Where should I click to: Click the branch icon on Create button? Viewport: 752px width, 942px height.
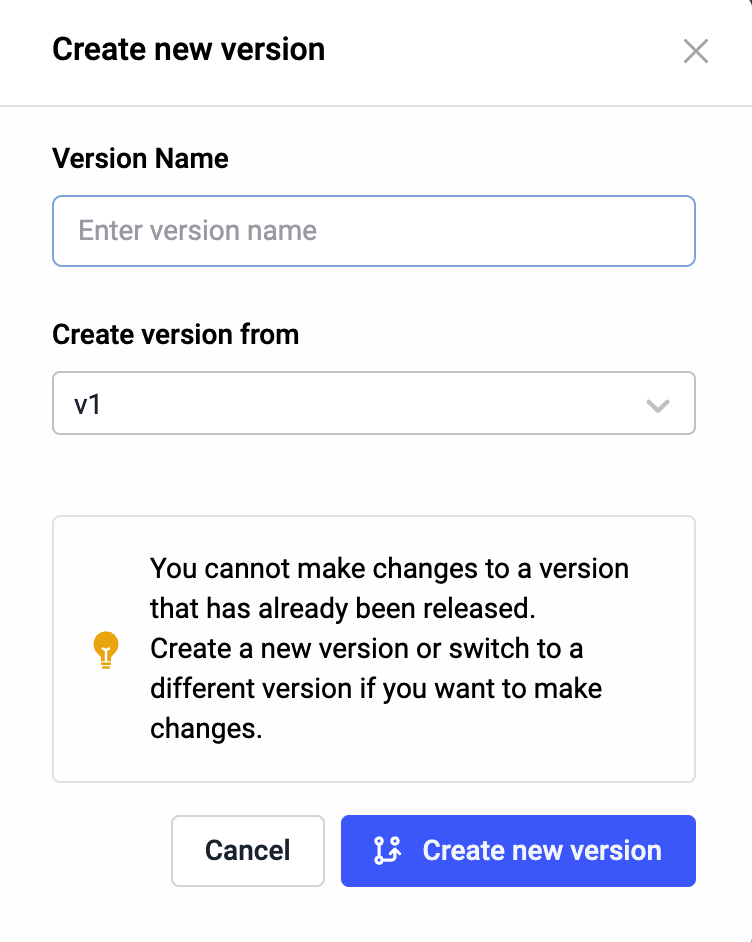click(387, 851)
